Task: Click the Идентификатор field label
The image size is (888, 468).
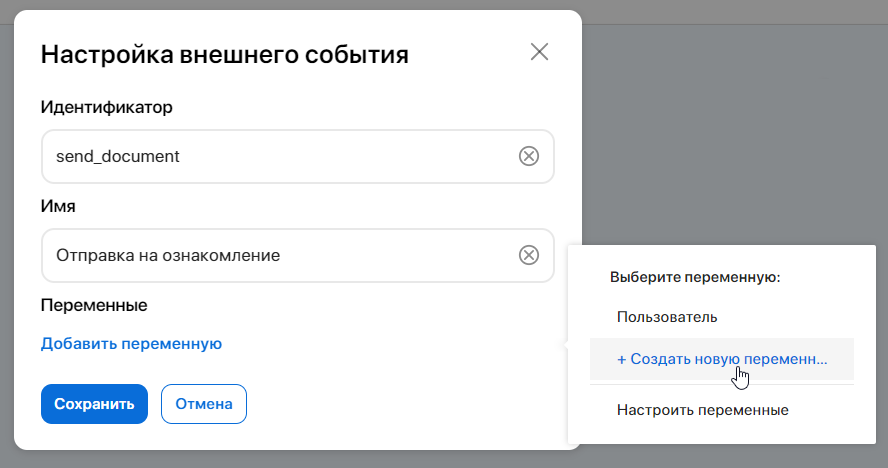Action: [x=106, y=107]
